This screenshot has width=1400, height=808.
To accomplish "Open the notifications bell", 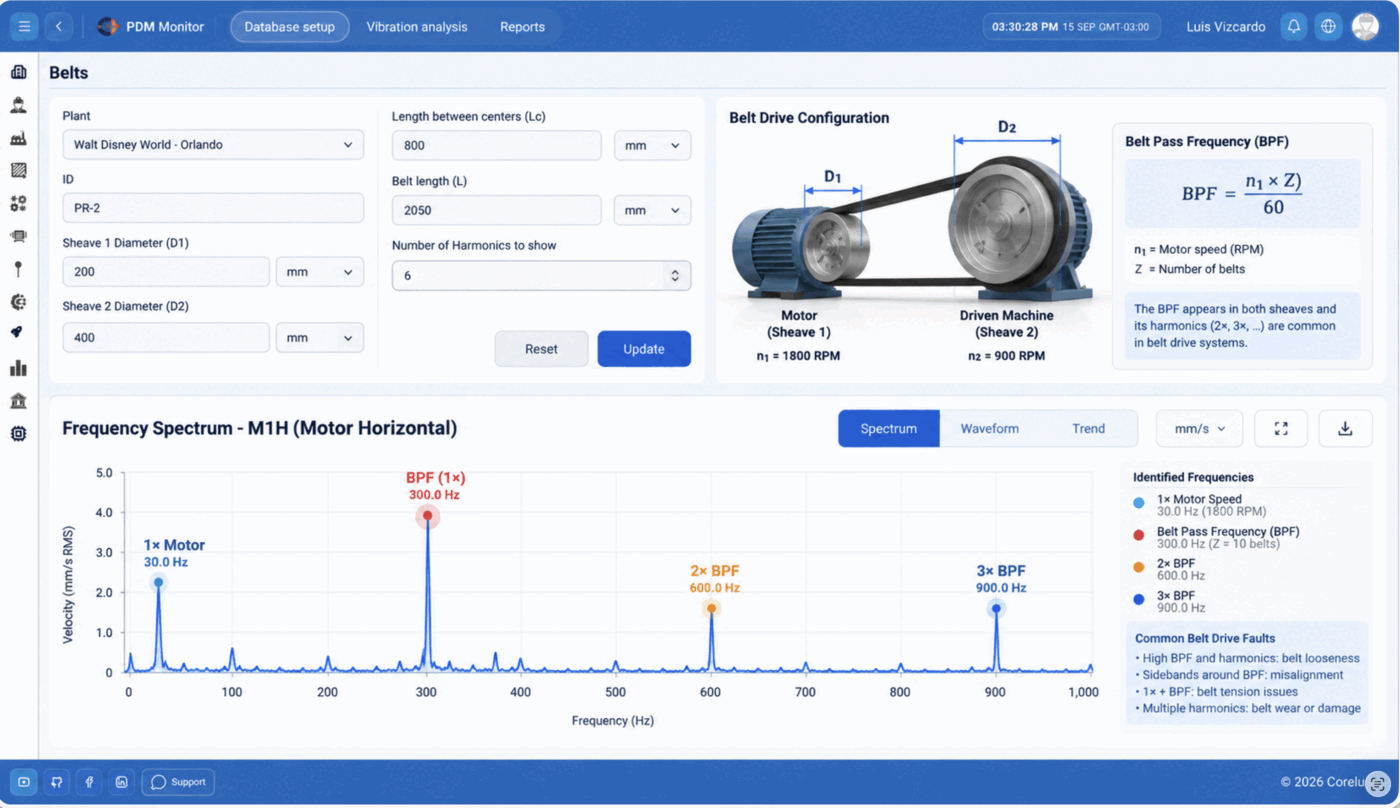I will (x=1294, y=27).
